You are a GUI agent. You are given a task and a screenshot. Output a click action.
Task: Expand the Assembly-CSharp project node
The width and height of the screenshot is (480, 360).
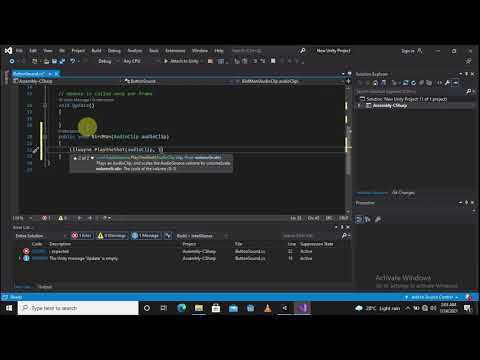(x=359, y=106)
